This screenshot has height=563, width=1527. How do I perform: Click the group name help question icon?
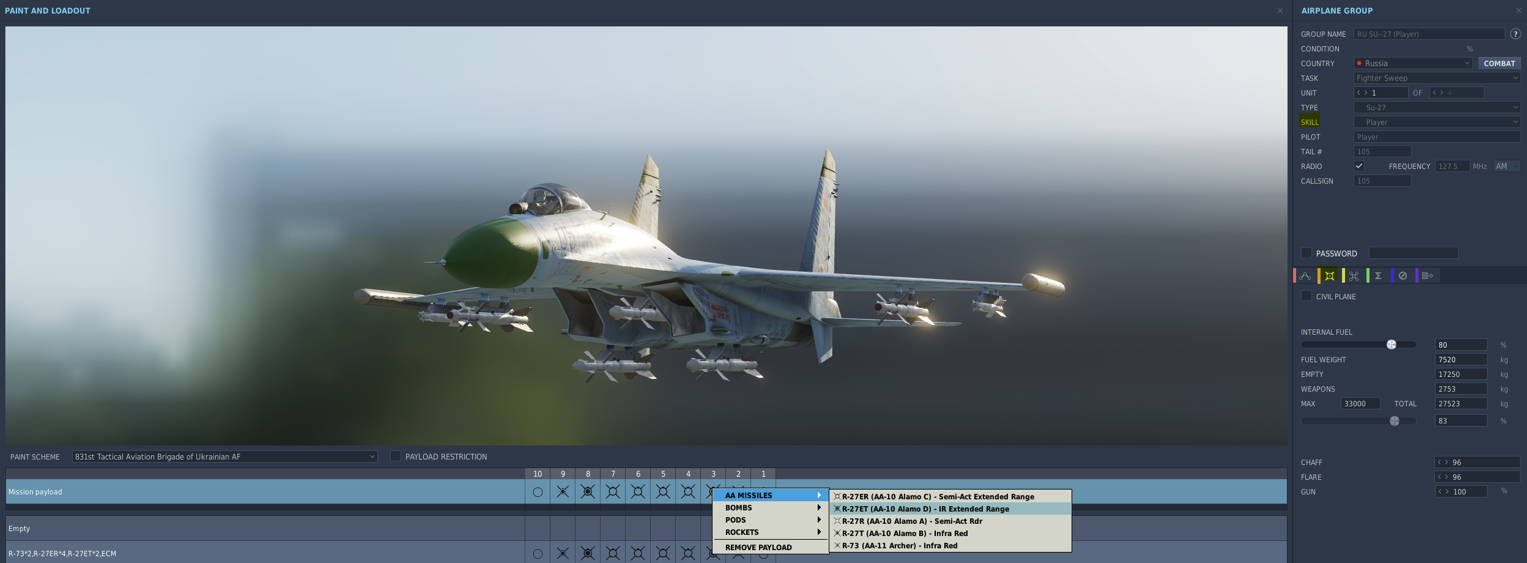(x=1515, y=34)
